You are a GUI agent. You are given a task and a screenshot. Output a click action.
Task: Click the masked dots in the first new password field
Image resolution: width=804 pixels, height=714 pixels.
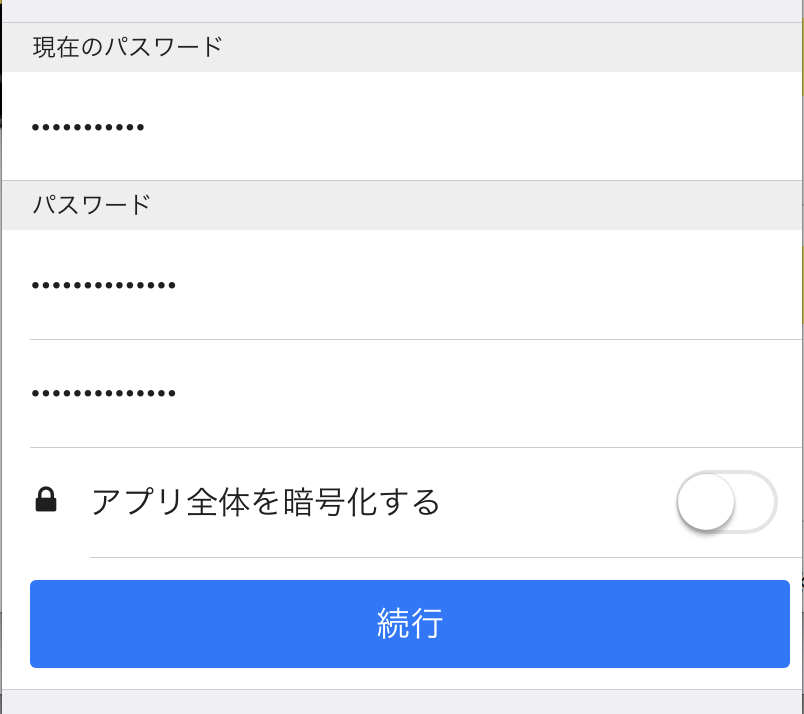click(x=104, y=285)
